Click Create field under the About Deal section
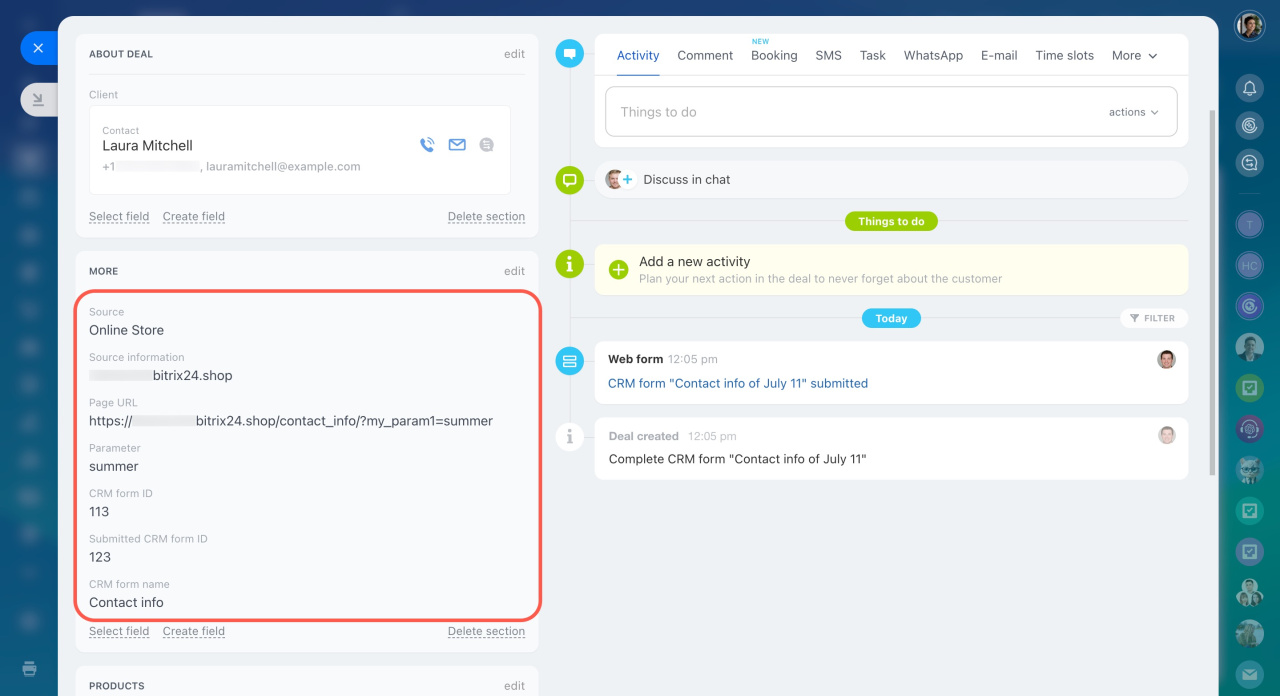Image resolution: width=1280 pixels, height=696 pixels. coord(194,216)
